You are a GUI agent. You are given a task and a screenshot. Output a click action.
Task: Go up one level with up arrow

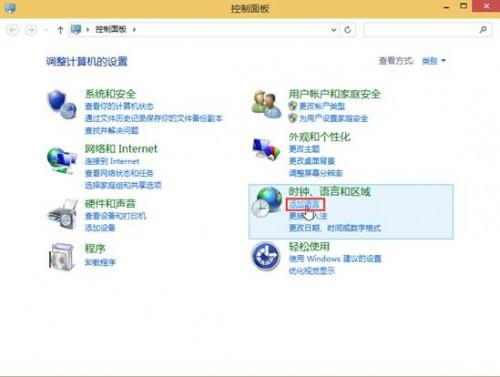pyautogui.click(x=60, y=30)
